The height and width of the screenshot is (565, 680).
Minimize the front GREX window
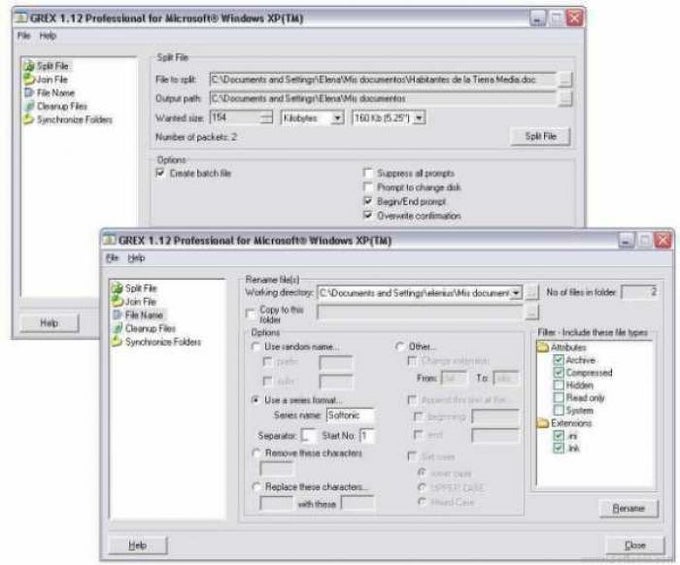click(626, 240)
